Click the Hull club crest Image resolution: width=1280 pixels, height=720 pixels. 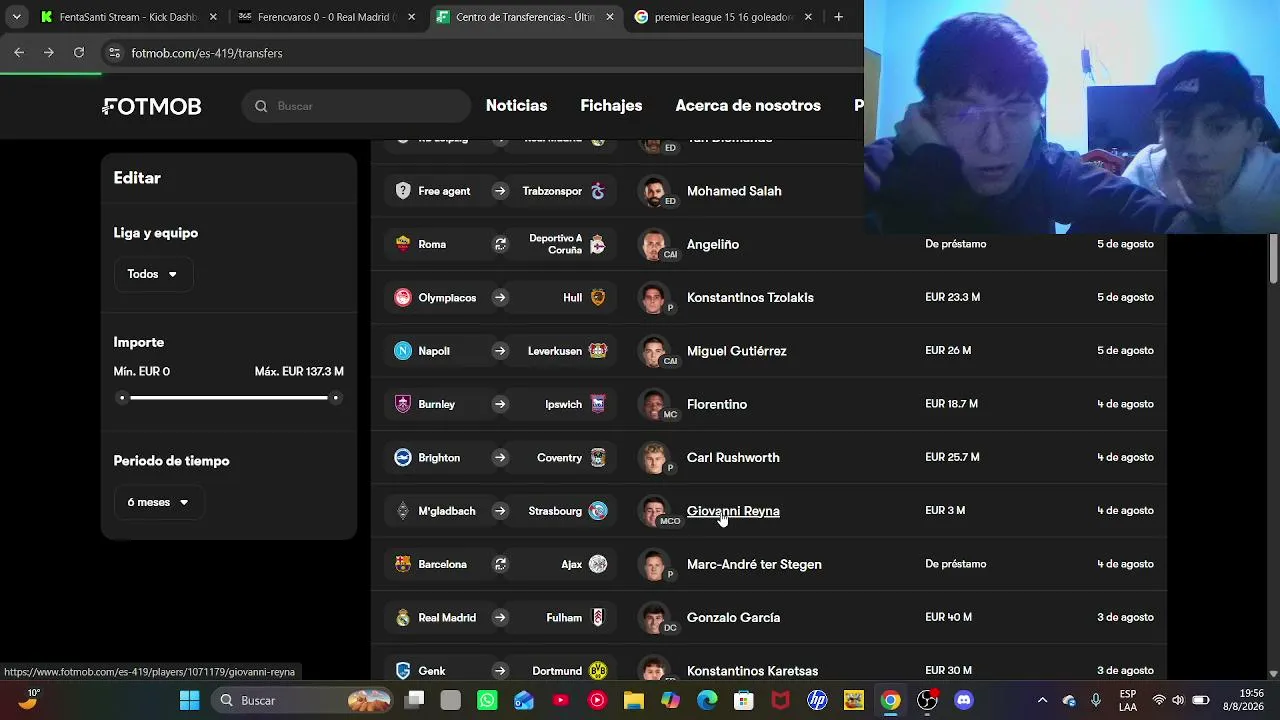point(598,297)
